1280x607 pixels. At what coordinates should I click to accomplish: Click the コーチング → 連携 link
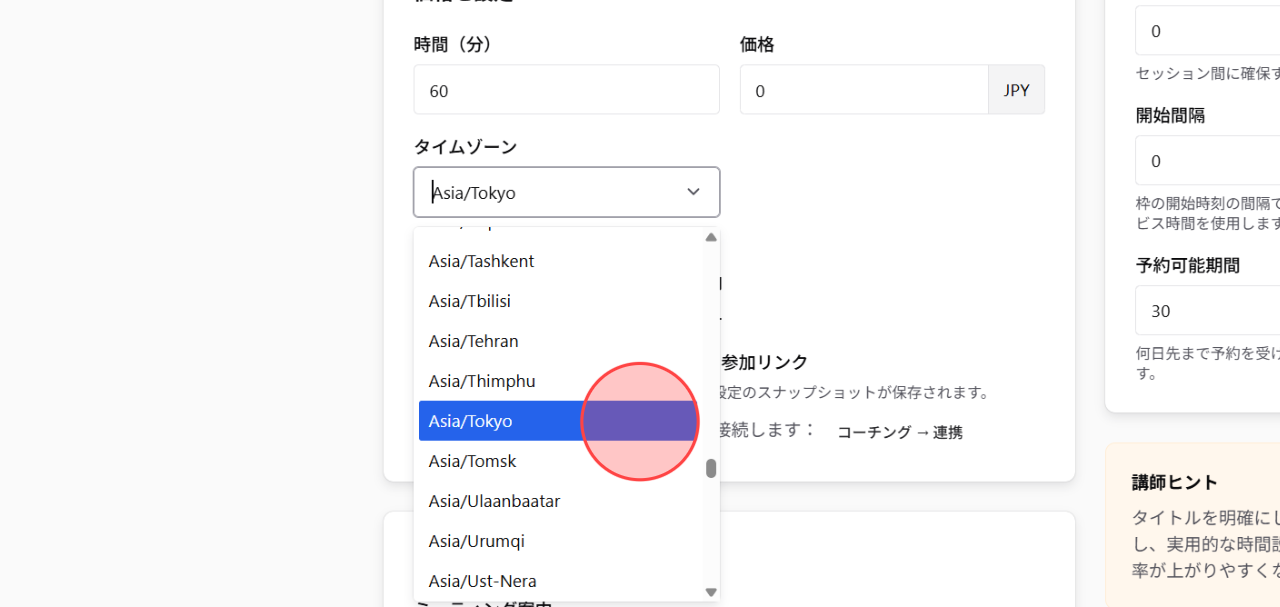point(900,433)
